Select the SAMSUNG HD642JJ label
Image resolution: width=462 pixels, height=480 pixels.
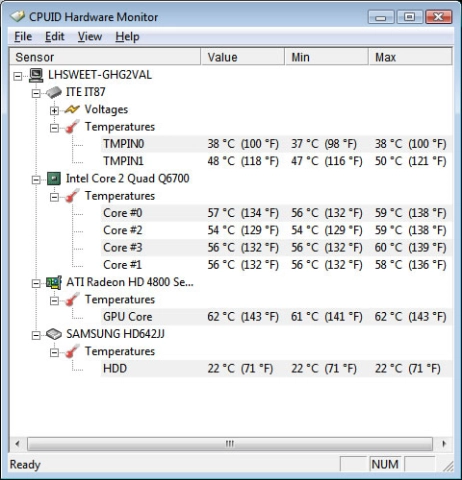click(115, 334)
